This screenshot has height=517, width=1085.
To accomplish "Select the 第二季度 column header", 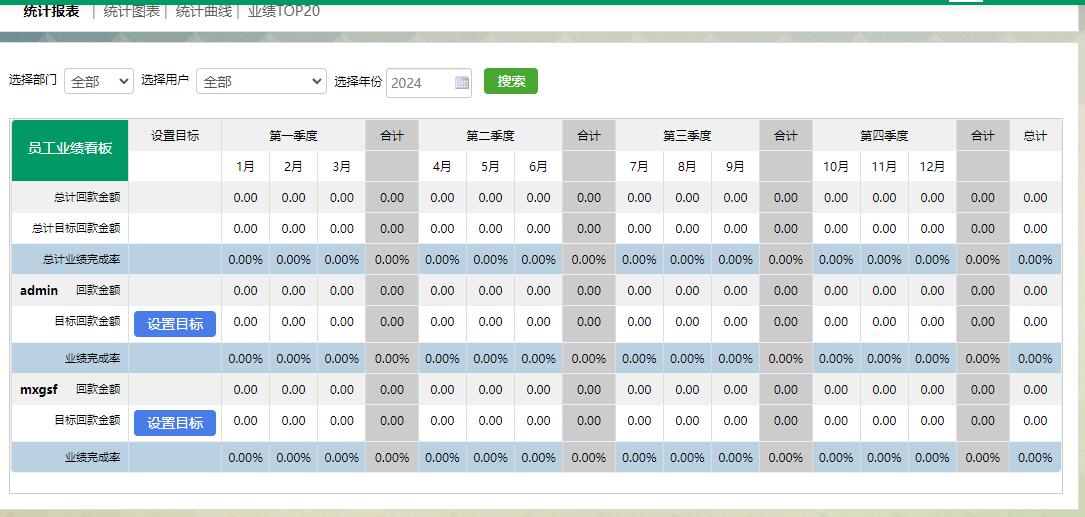I will tap(490, 136).
